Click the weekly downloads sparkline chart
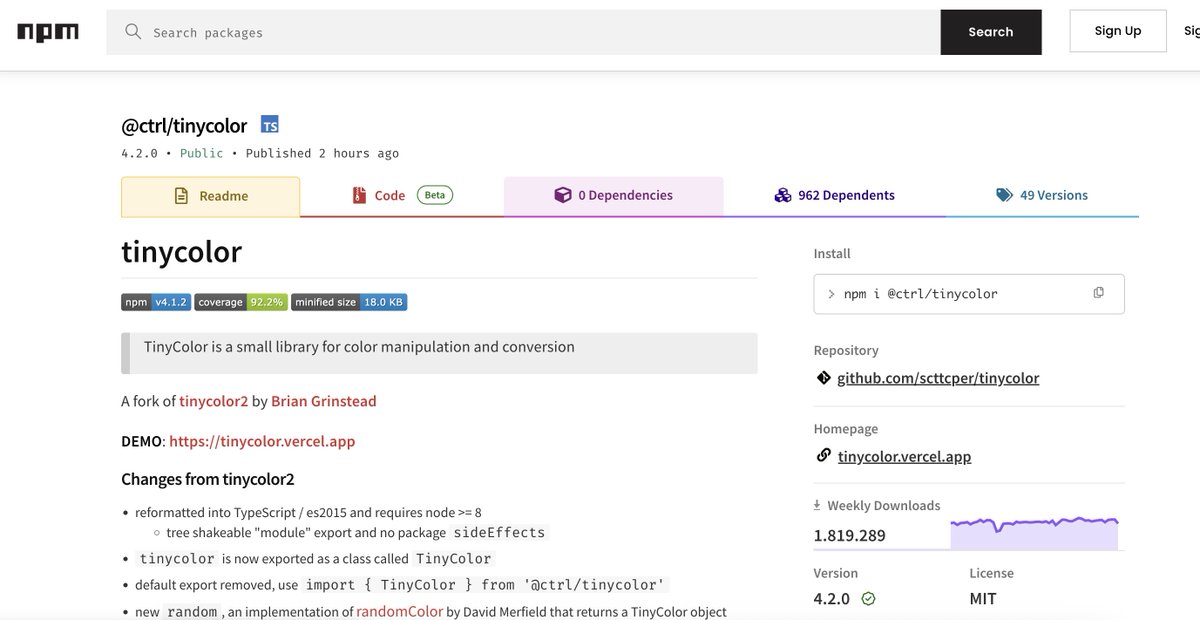Screen dimensions: 1200x620 pos(1035,533)
